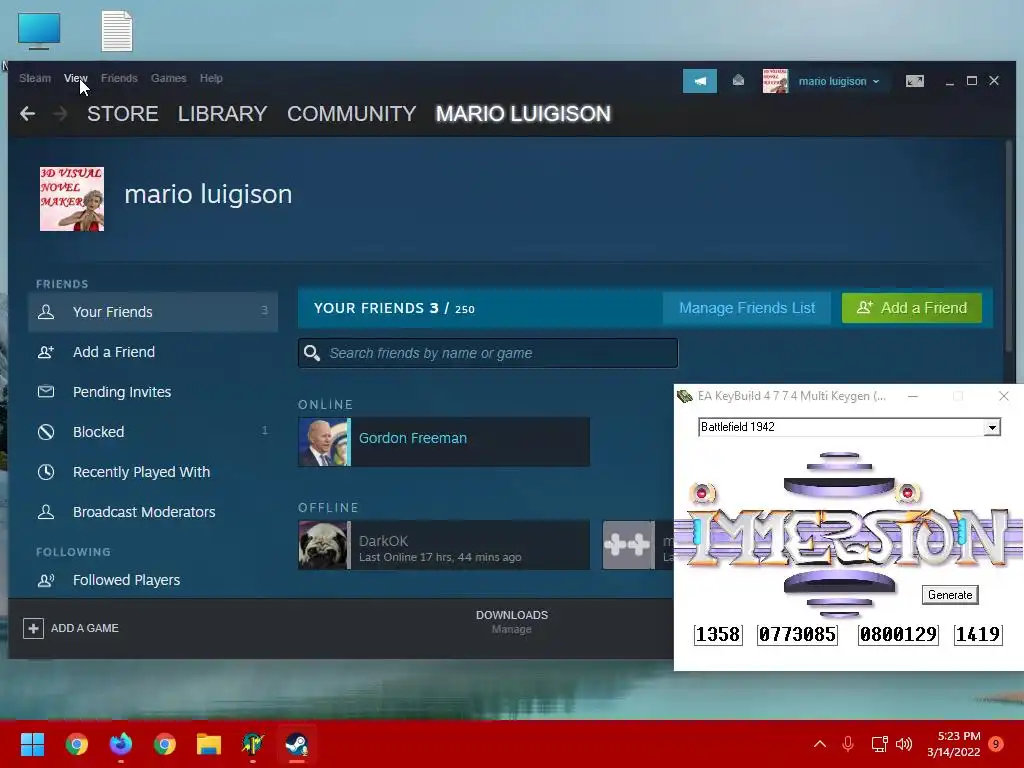Click the Steam forward navigation arrow

(x=60, y=114)
